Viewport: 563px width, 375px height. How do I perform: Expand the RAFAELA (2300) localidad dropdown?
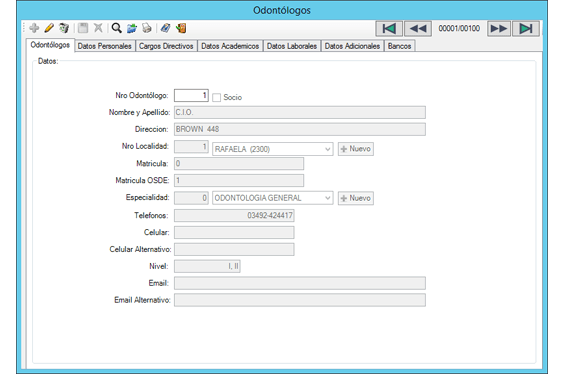coord(327,149)
